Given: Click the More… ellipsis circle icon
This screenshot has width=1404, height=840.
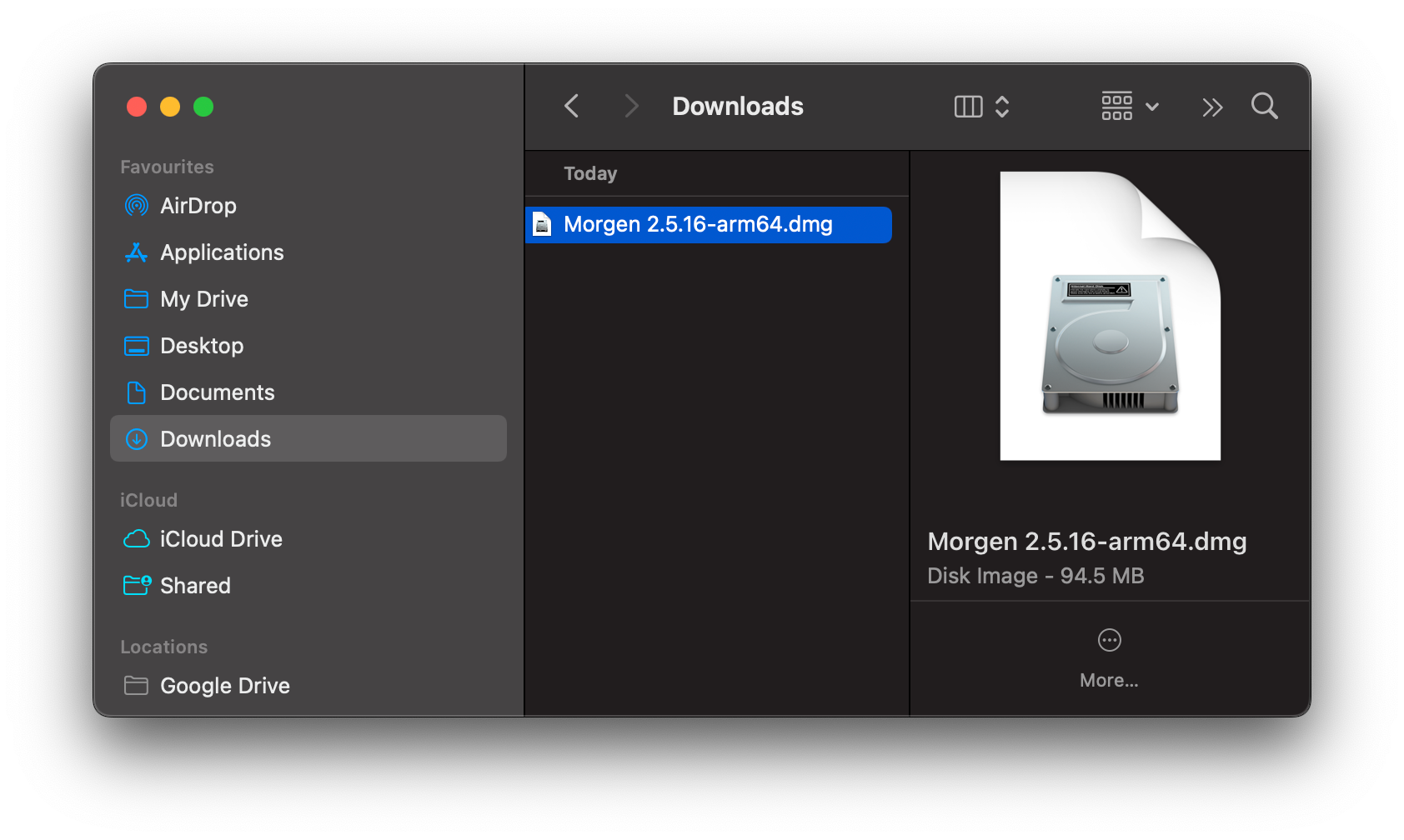Looking at the screenshot, I should (x=1109, y=640).
